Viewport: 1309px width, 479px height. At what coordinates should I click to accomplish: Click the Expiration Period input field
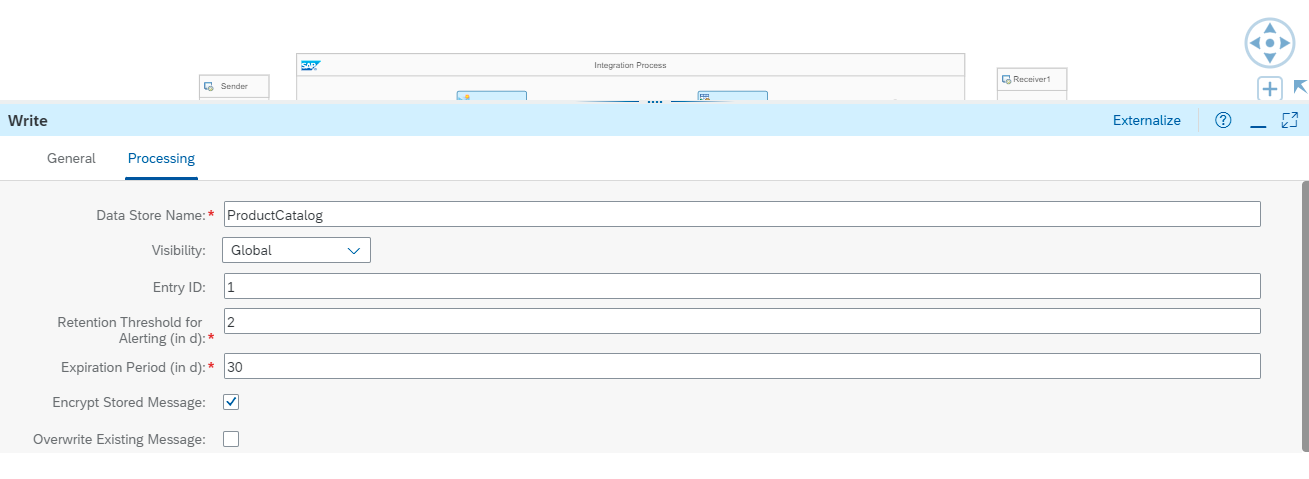click(741, 367)
